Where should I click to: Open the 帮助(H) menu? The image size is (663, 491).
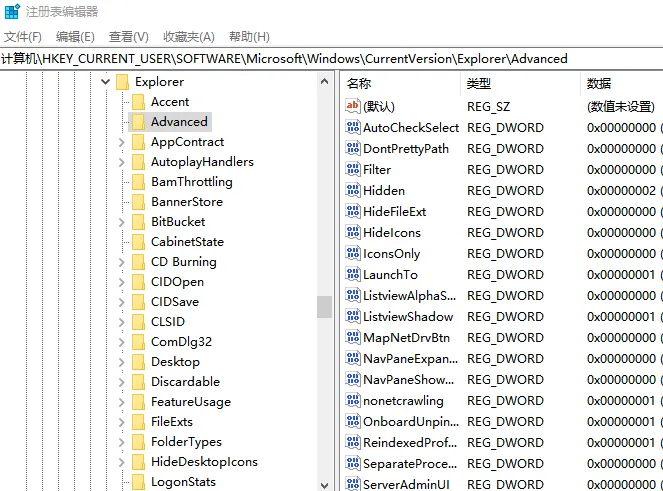pyautogui.click(x=249, y=37)
